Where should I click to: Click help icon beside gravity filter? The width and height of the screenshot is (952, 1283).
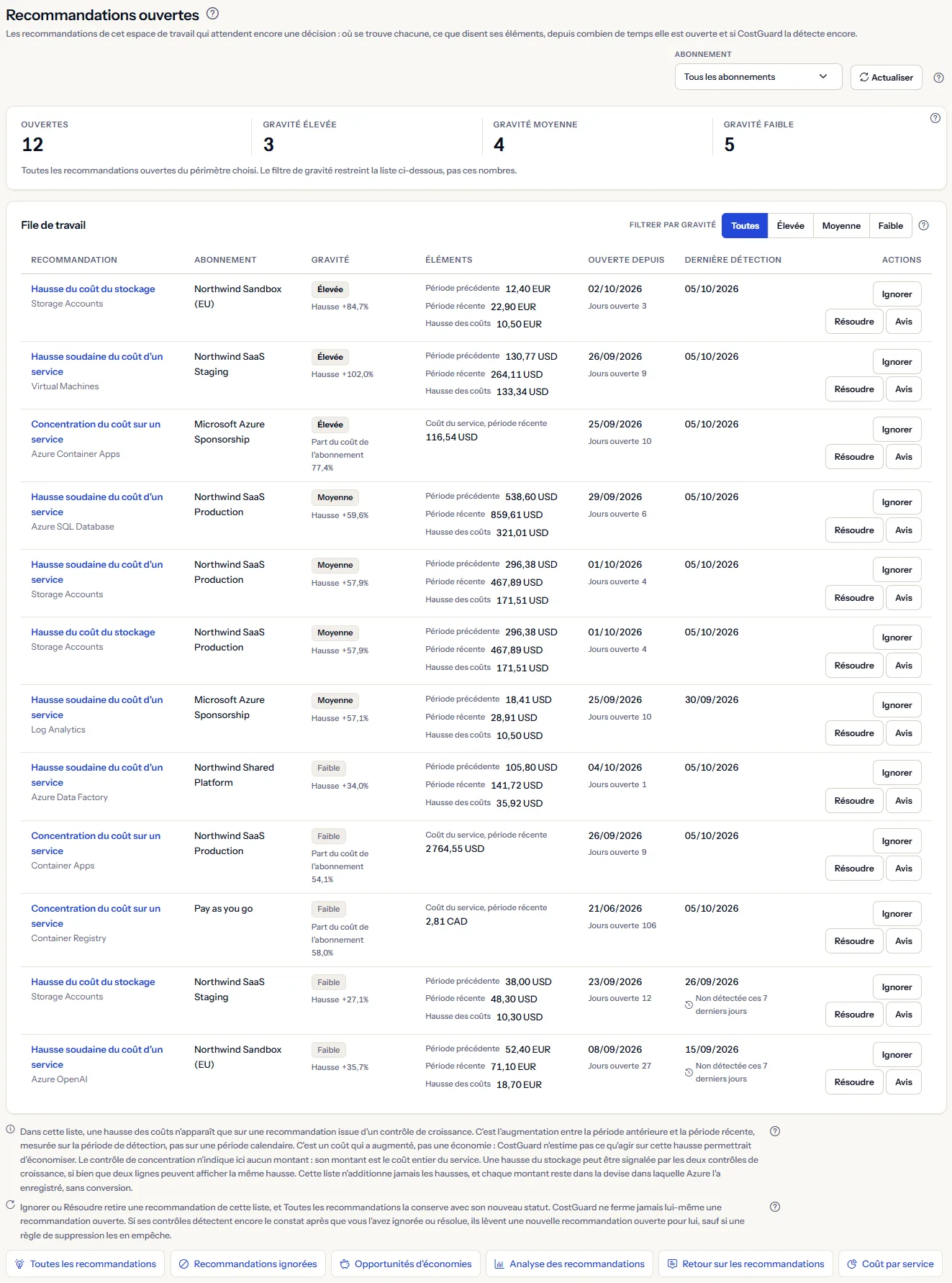click(924, 225)
